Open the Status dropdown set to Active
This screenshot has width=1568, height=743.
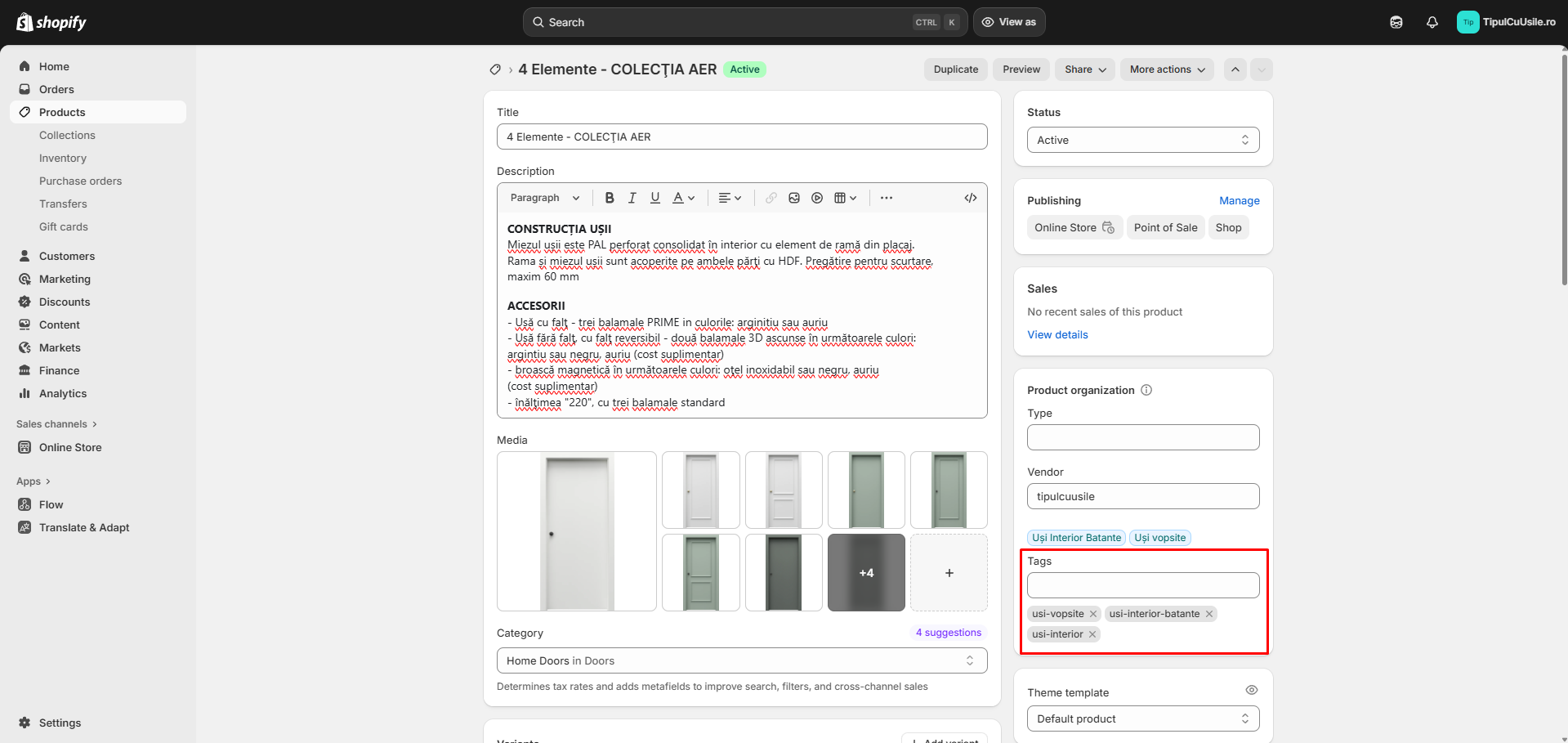click(x=1142, y=140)
